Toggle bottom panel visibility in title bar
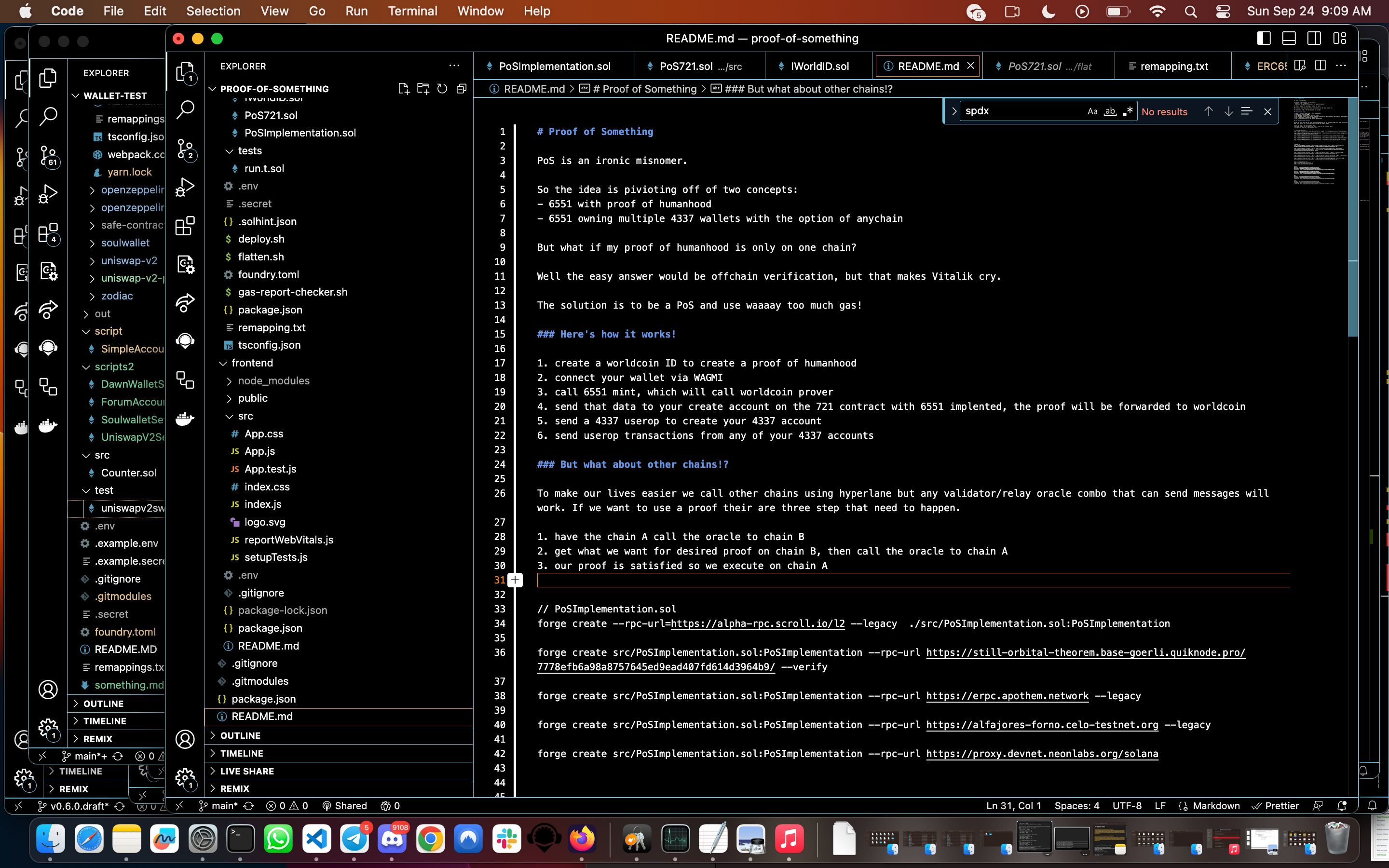The width and height of the screenshot is (1389, 868). point(1289,39)
